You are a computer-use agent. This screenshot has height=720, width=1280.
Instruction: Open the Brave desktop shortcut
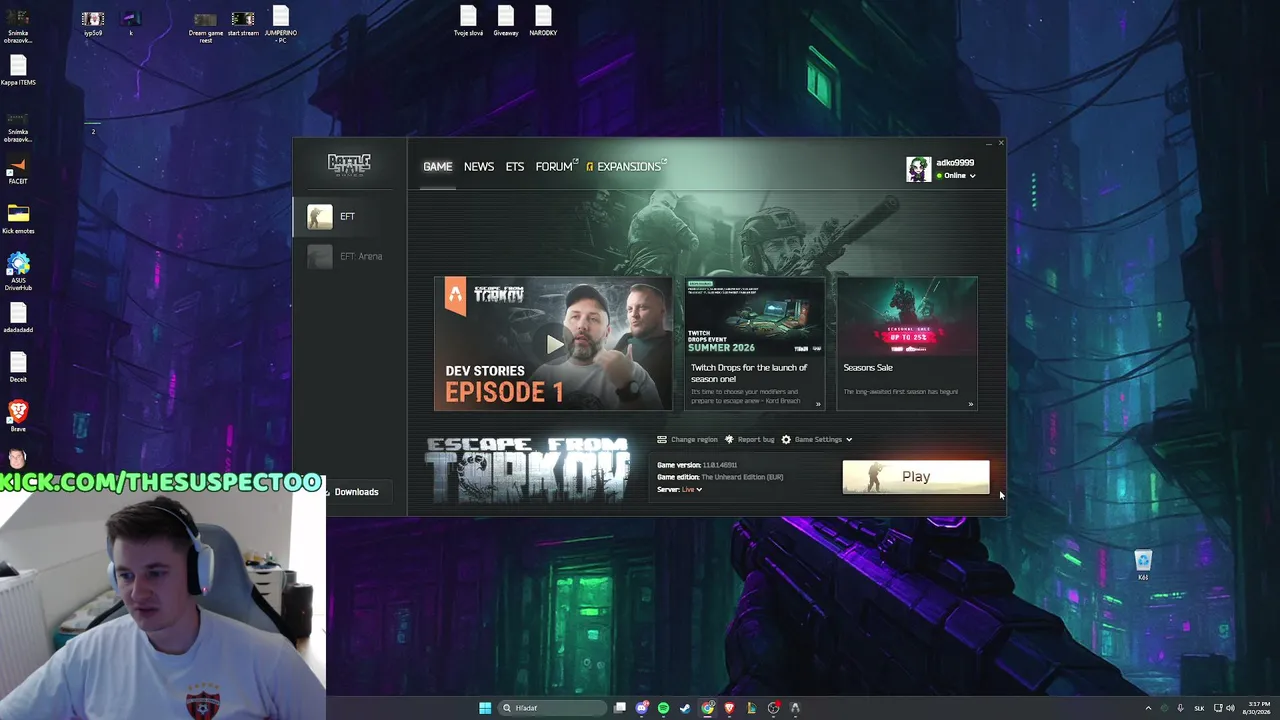18,416
